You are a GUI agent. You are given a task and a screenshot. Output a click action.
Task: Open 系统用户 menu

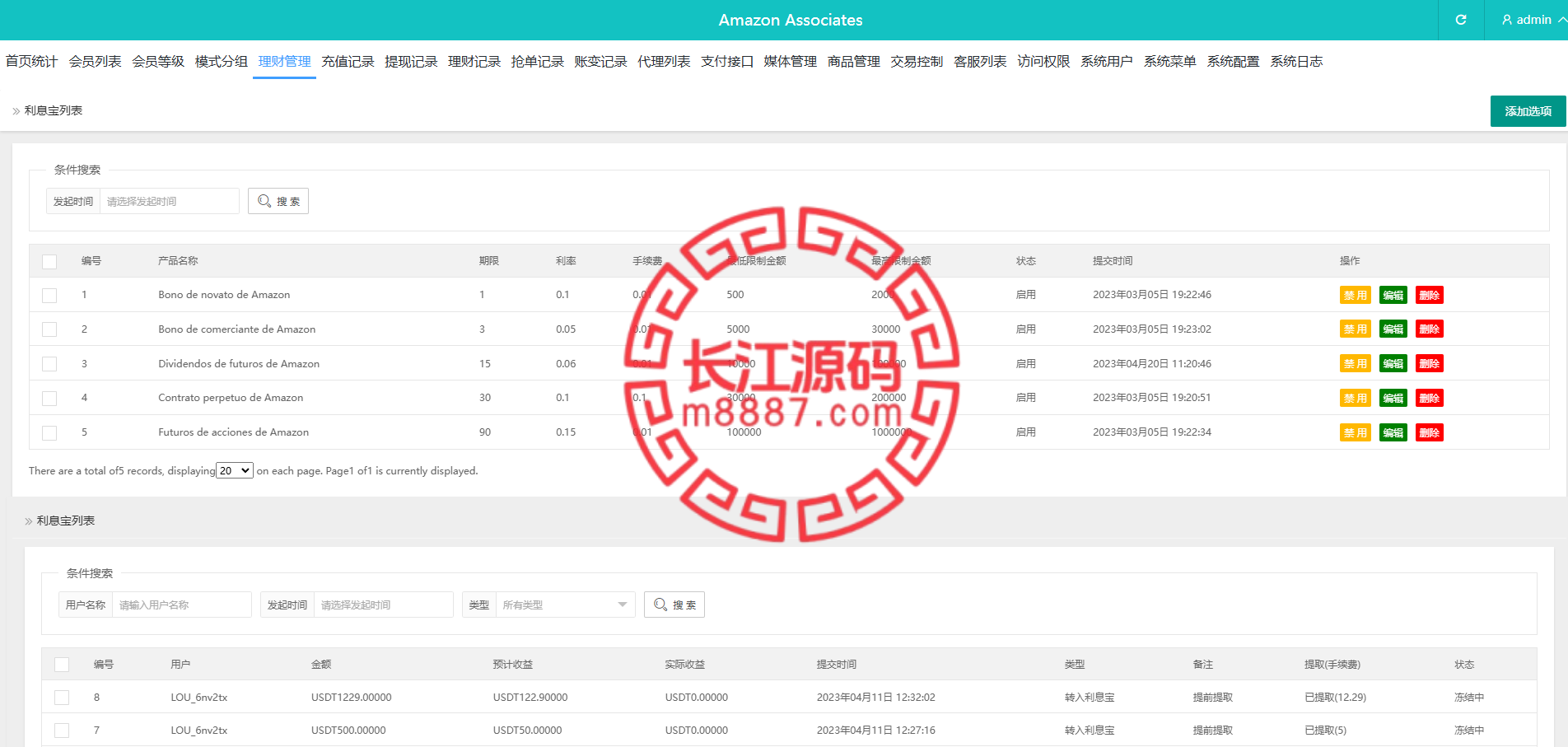[1106, 62]
